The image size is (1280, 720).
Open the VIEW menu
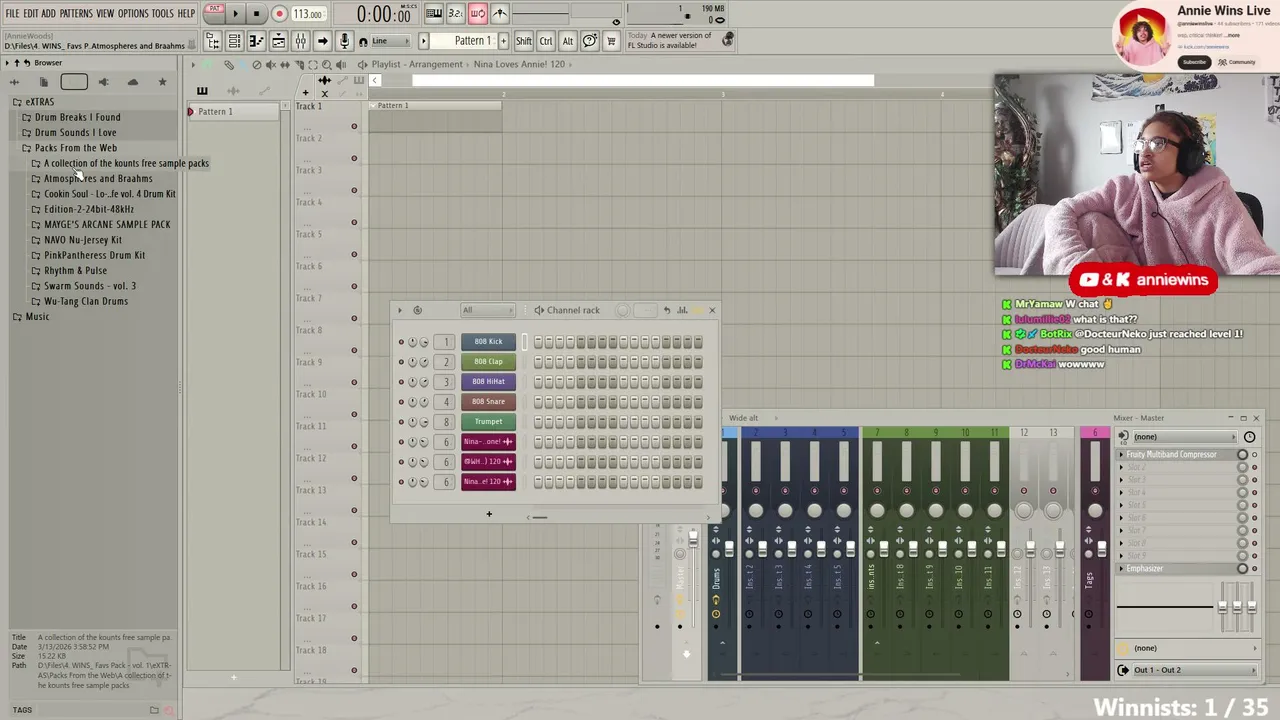105,14
